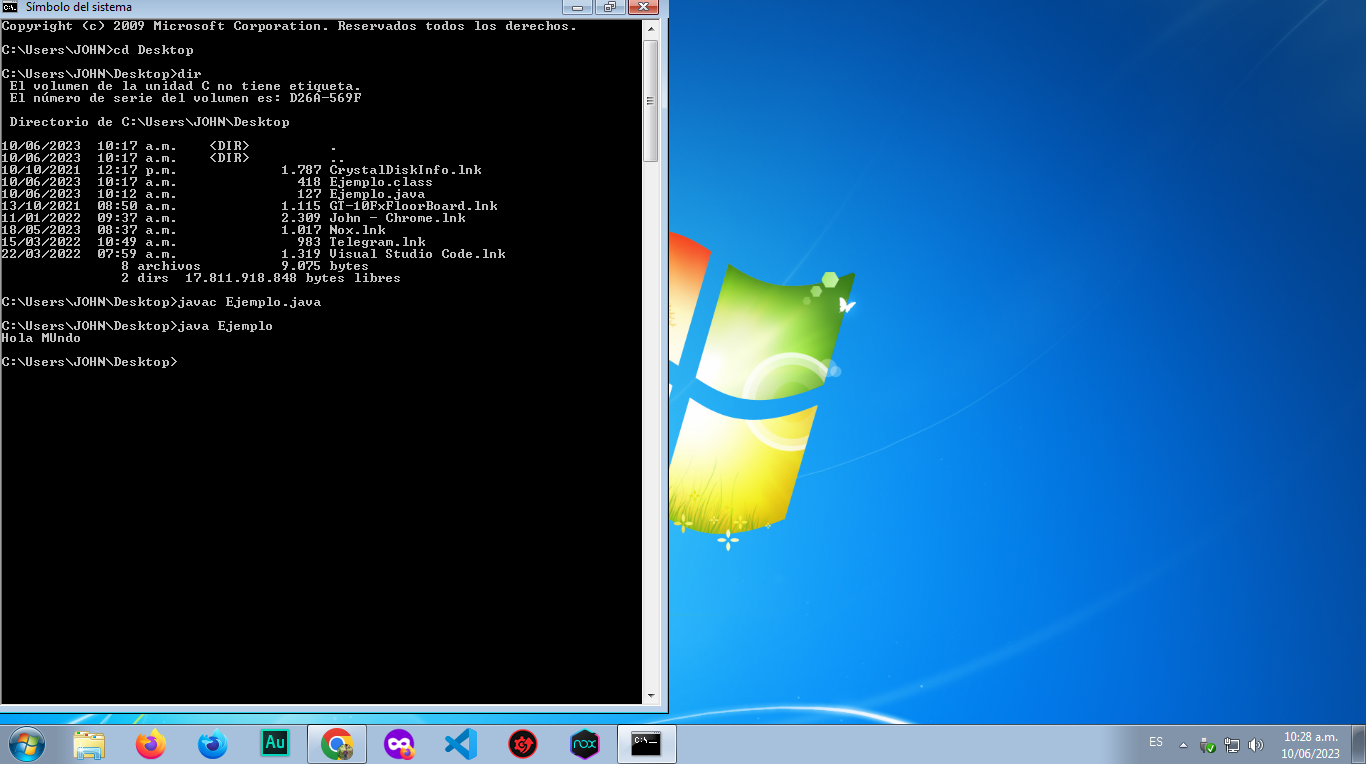Image resolution: width=1366 pixels, height=768 pixels.
Task: Click the volume serial 'D26A-569F' line
Action: 186,98
